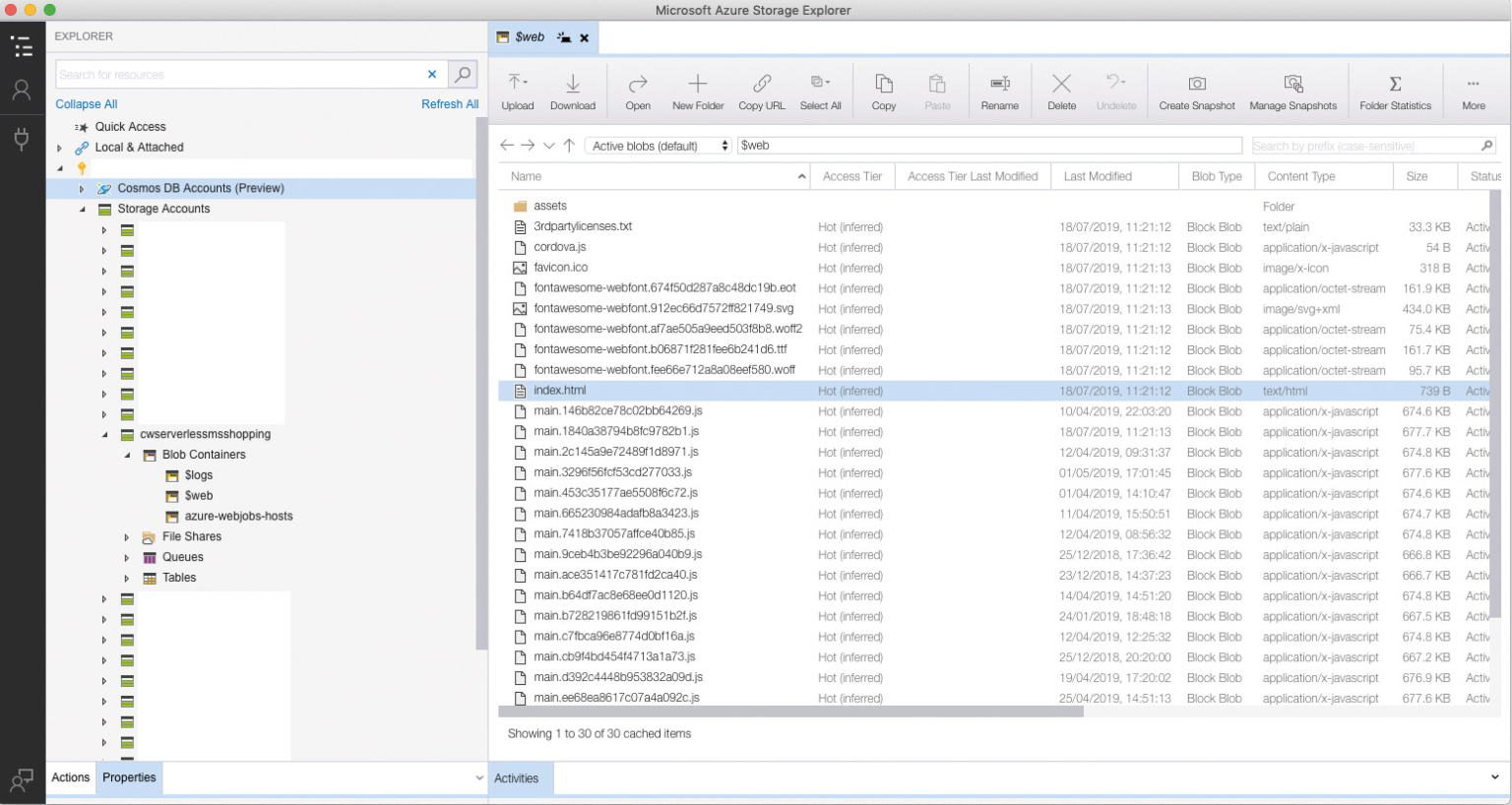Open the Active blobs (default) dropdown

659,146
